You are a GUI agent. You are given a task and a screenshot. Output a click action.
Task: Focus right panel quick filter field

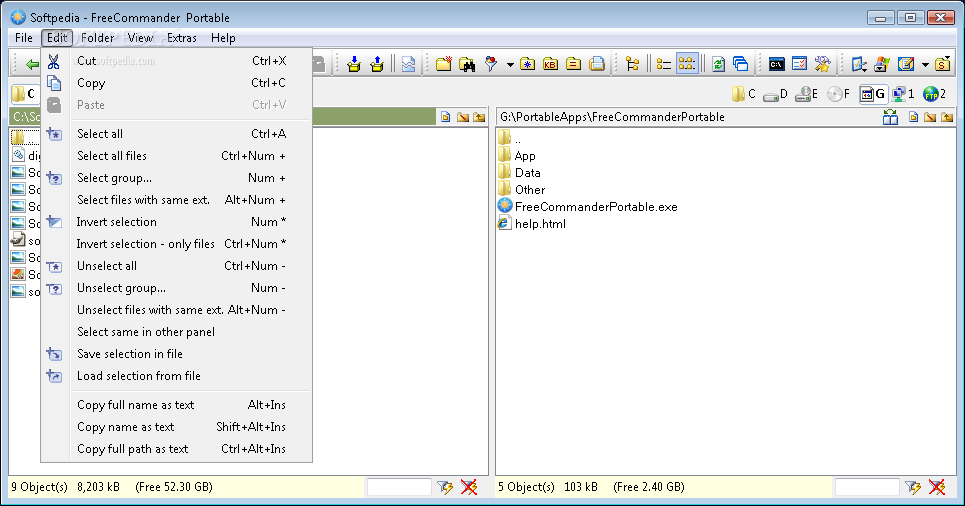867,488
